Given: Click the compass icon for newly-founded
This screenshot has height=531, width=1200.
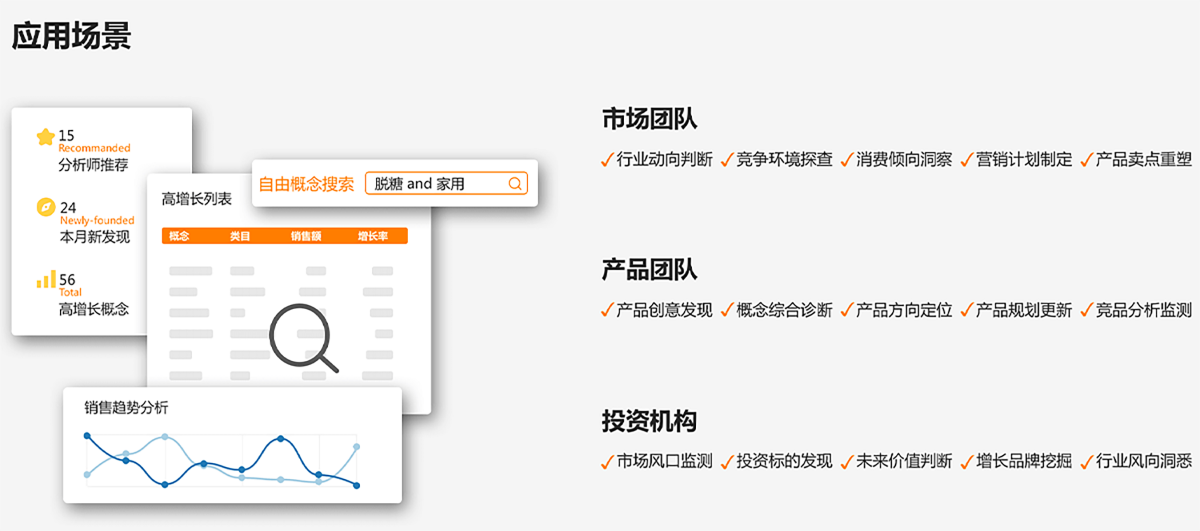Looking at the screenshot, I should [x=45, y=208].
